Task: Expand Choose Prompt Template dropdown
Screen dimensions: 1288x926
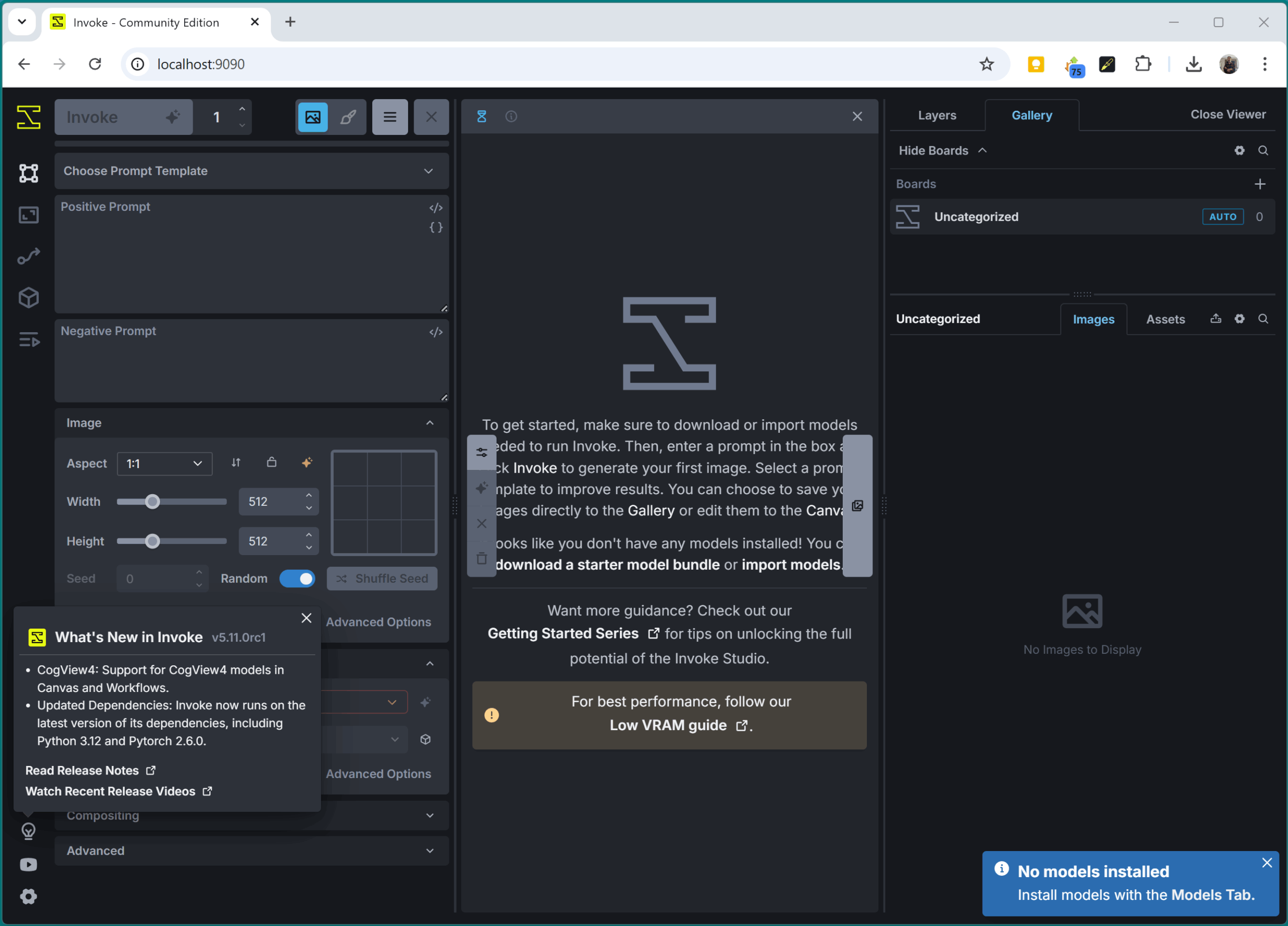Action: click(252, 171)
